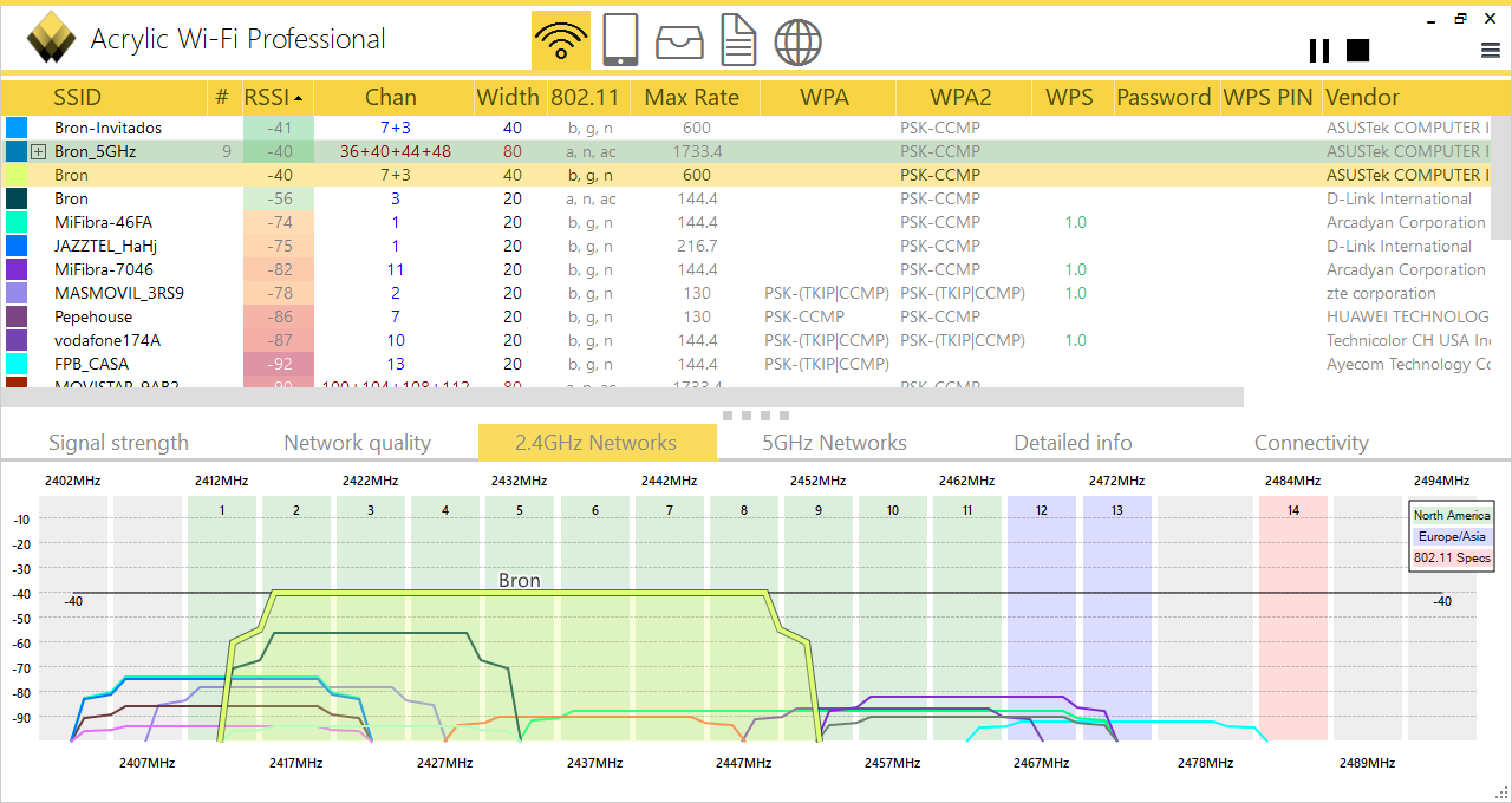Select the Wi-Fi access points view icon
Screen dimensions: 1512x803
561,40
